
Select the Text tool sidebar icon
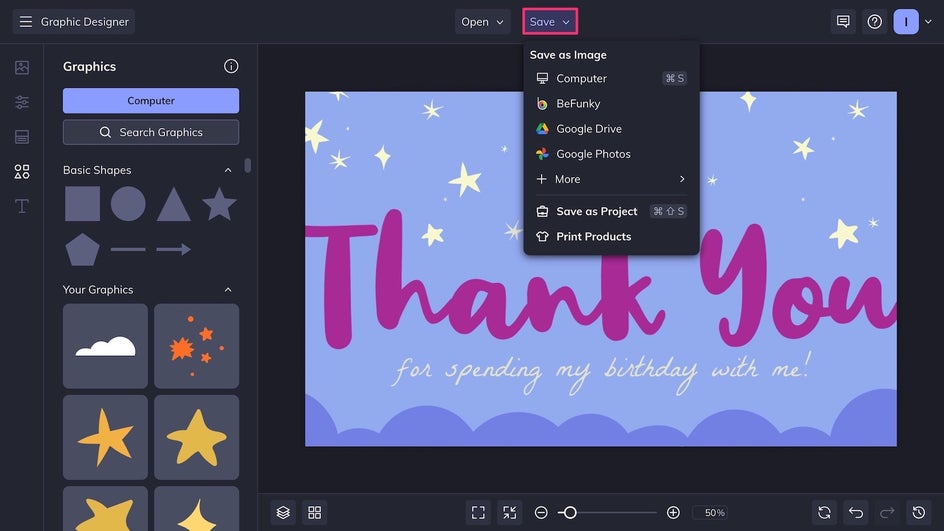tap(22, 206)
